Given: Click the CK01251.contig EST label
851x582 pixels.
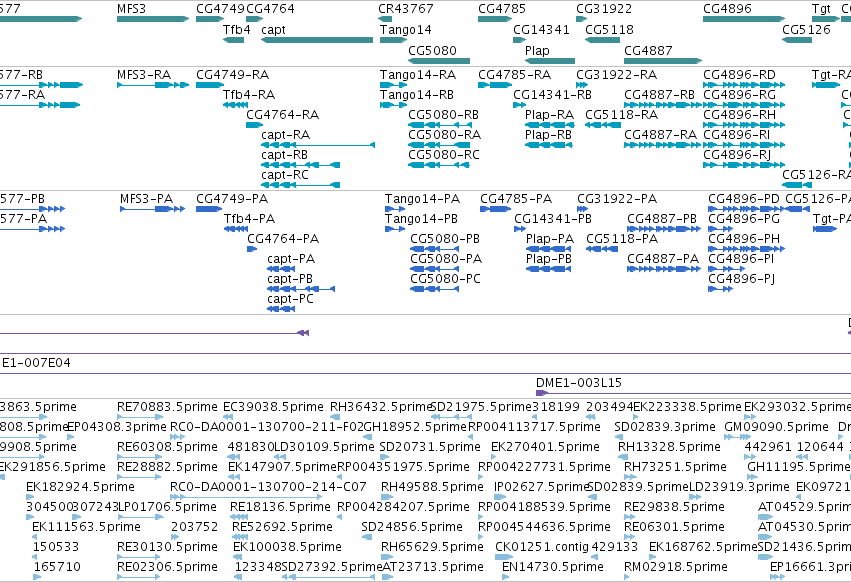Looking at the screenshot, I should pyautogui.click(x=542, y=546).
